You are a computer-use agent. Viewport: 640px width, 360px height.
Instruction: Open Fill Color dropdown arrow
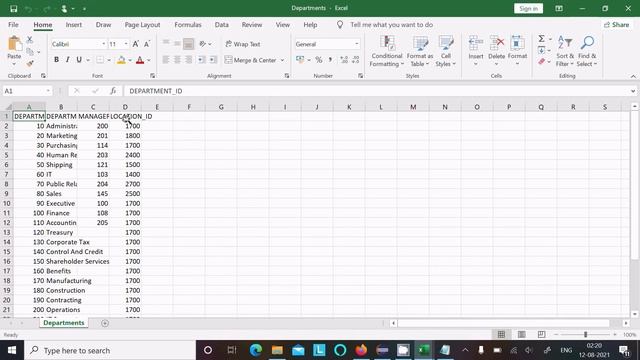click(x=130, y=60)
